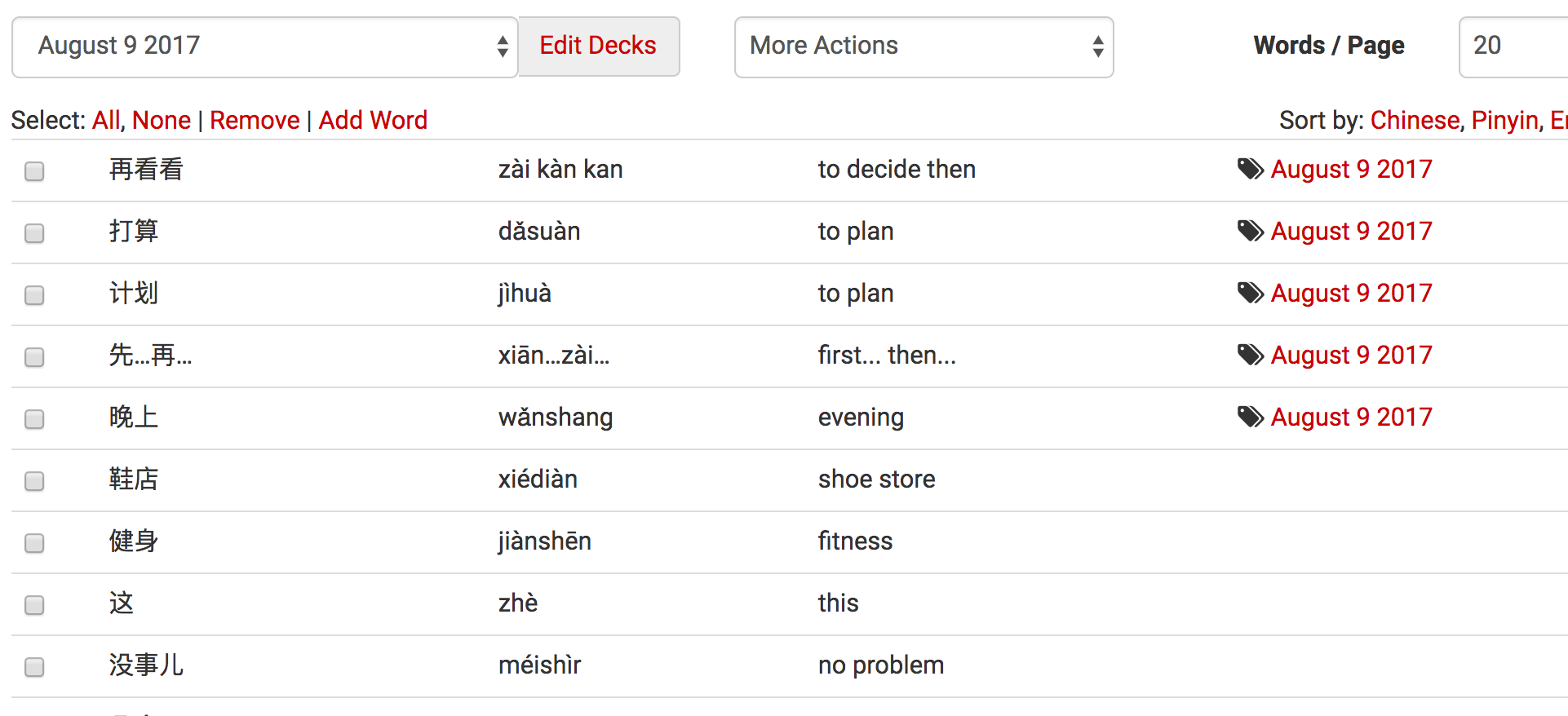Click the tag icon in the 先...再... row
Screen dimensions: 1568x716
click(x=1250, y=355)
